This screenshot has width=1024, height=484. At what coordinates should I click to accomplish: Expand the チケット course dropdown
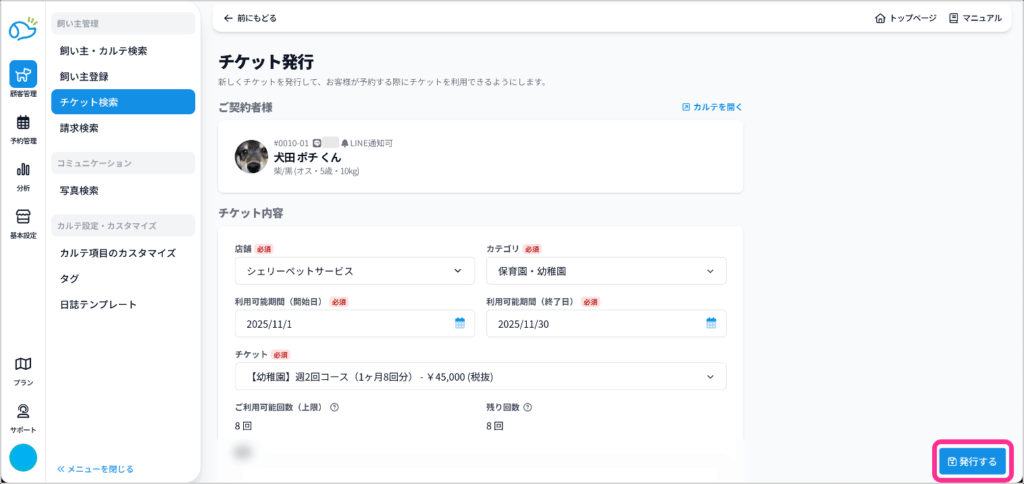pyautogui.click(x=480, y=376)
